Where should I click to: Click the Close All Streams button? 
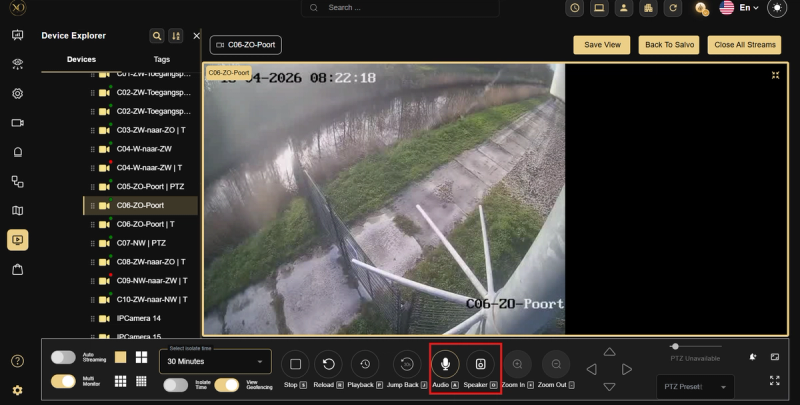744,45
